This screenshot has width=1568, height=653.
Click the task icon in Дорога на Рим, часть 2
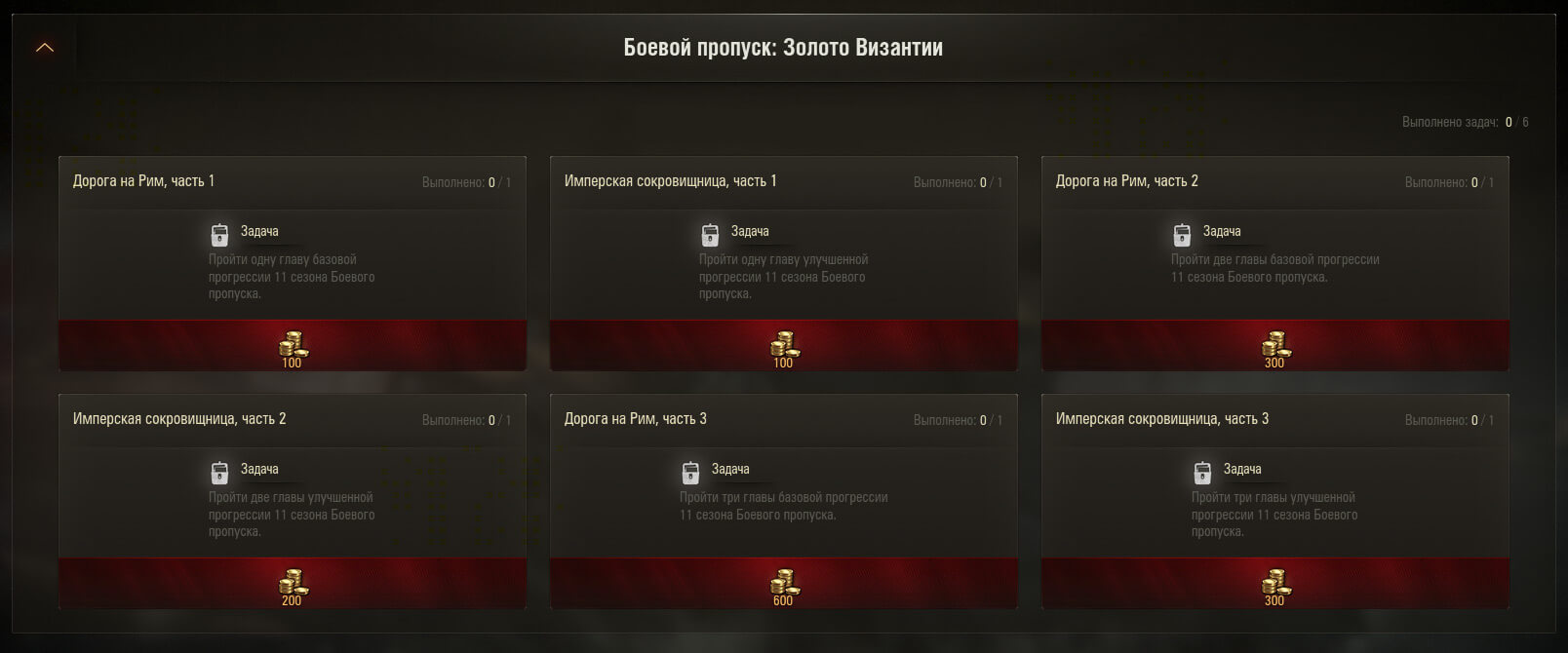1182,234
